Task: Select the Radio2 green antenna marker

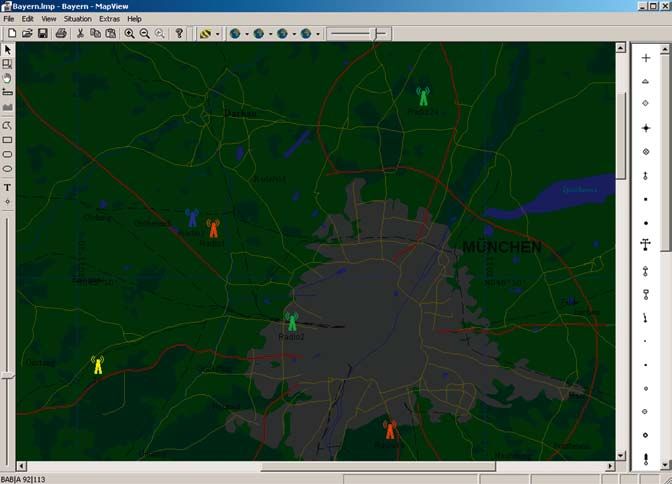Action: pyautogui.click(x=292, y=322)
